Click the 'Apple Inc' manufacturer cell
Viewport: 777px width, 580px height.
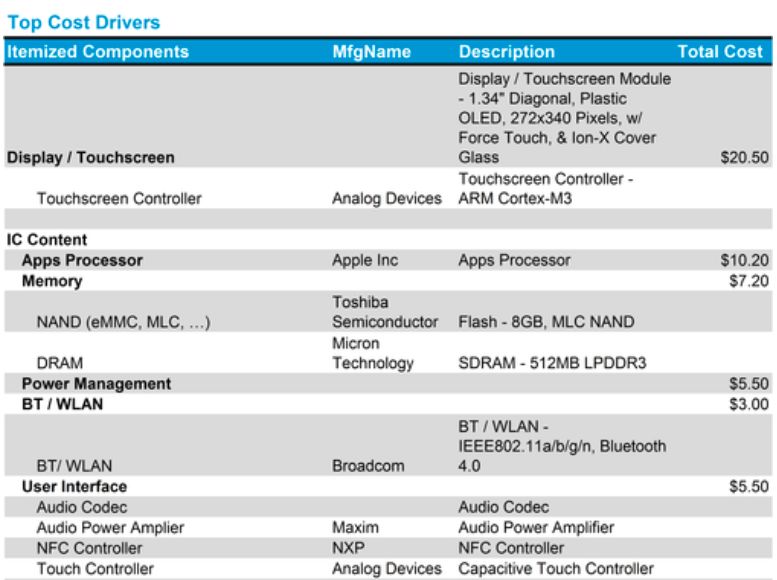click(365, 260)
